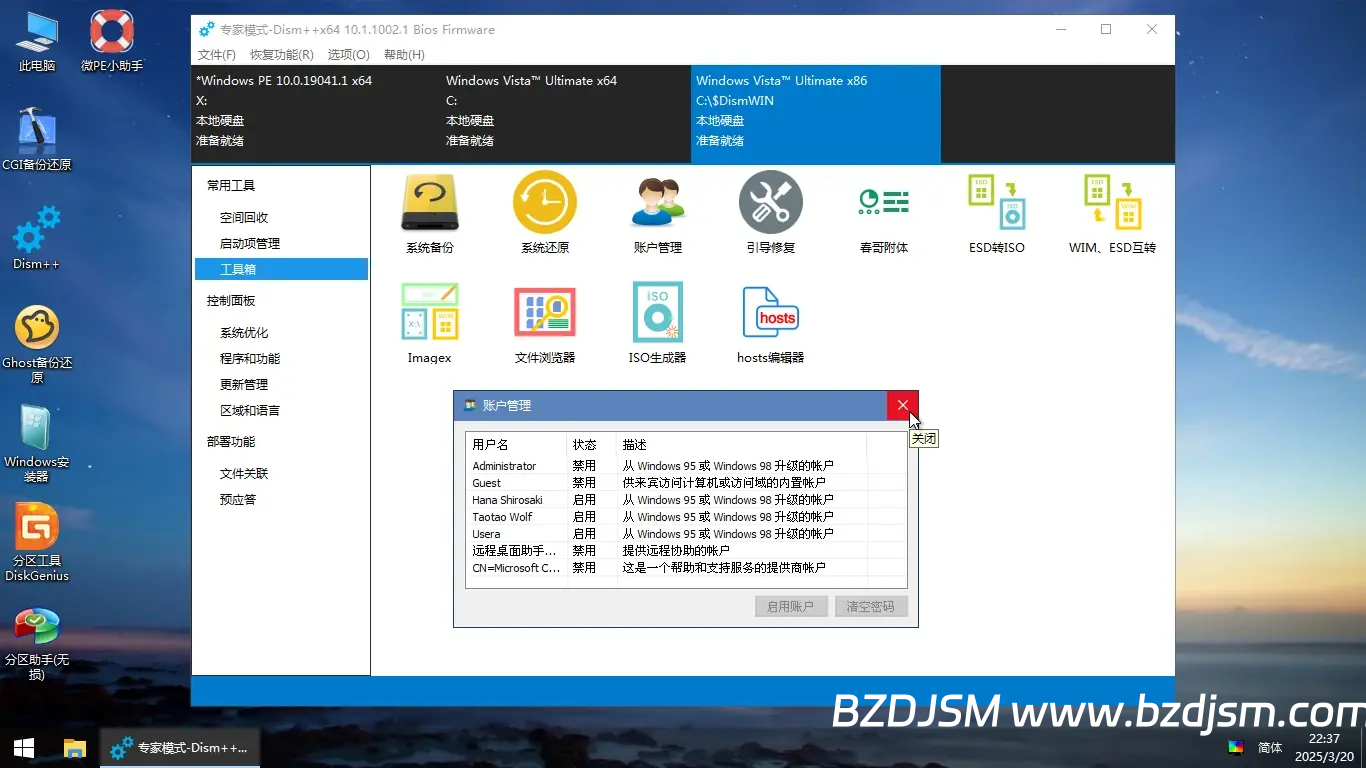Click the 部署功能 section heading
This screenshot has height=768, width=1366.
[231, 441]
